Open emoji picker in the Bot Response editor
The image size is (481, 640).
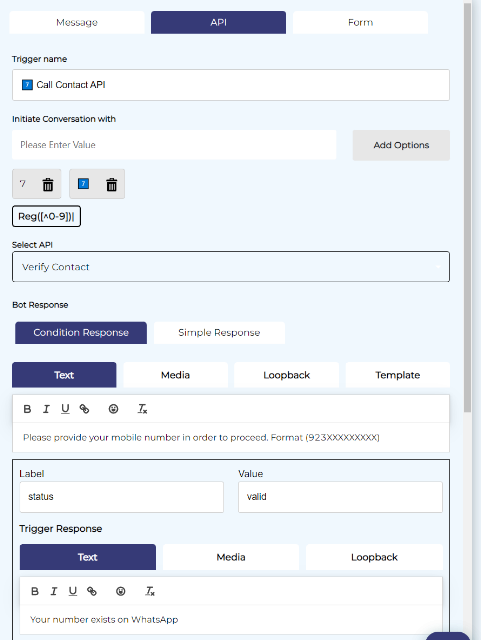point(114,409)
